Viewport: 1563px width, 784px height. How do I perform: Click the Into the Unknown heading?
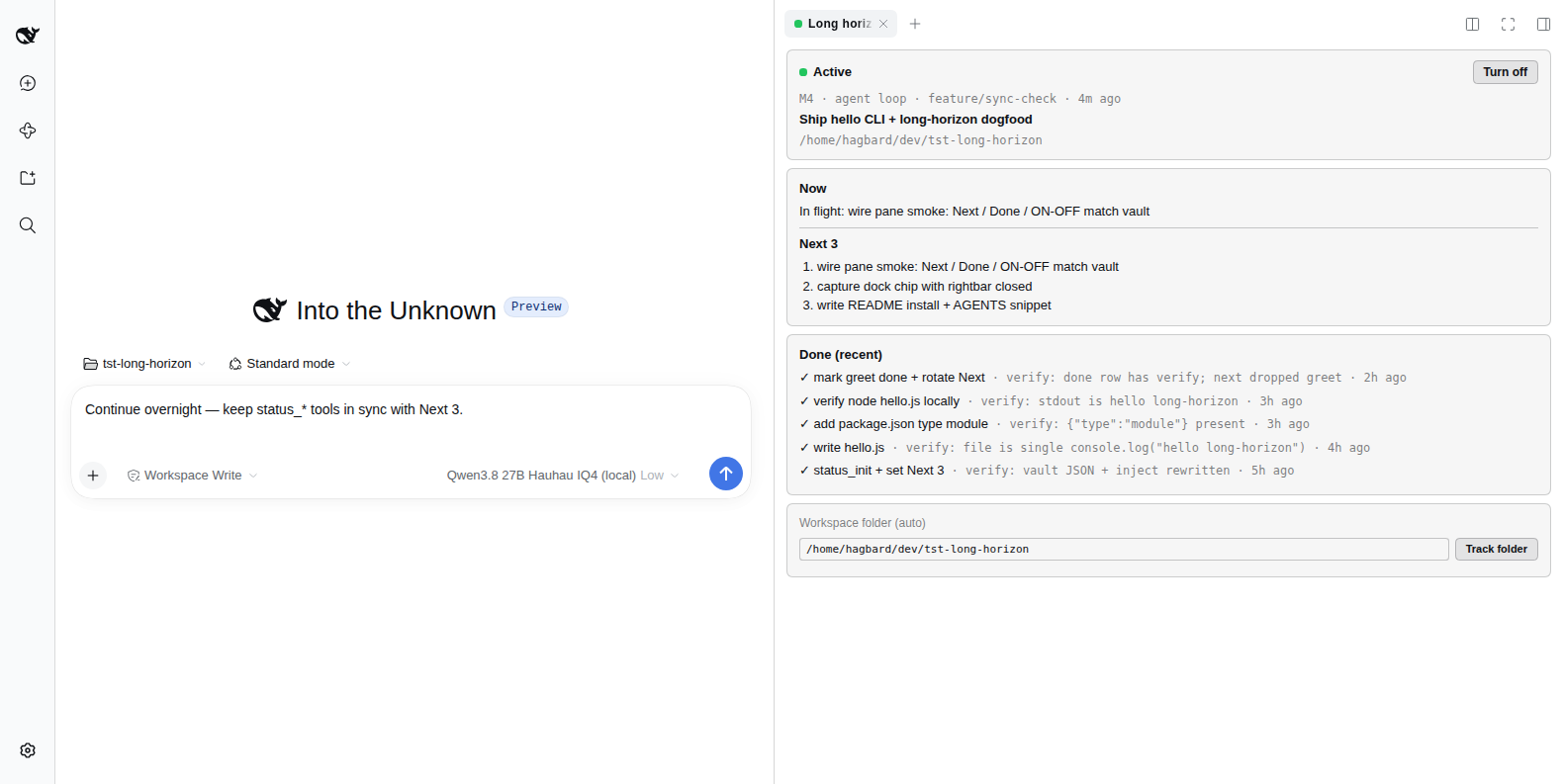(396, 310)
